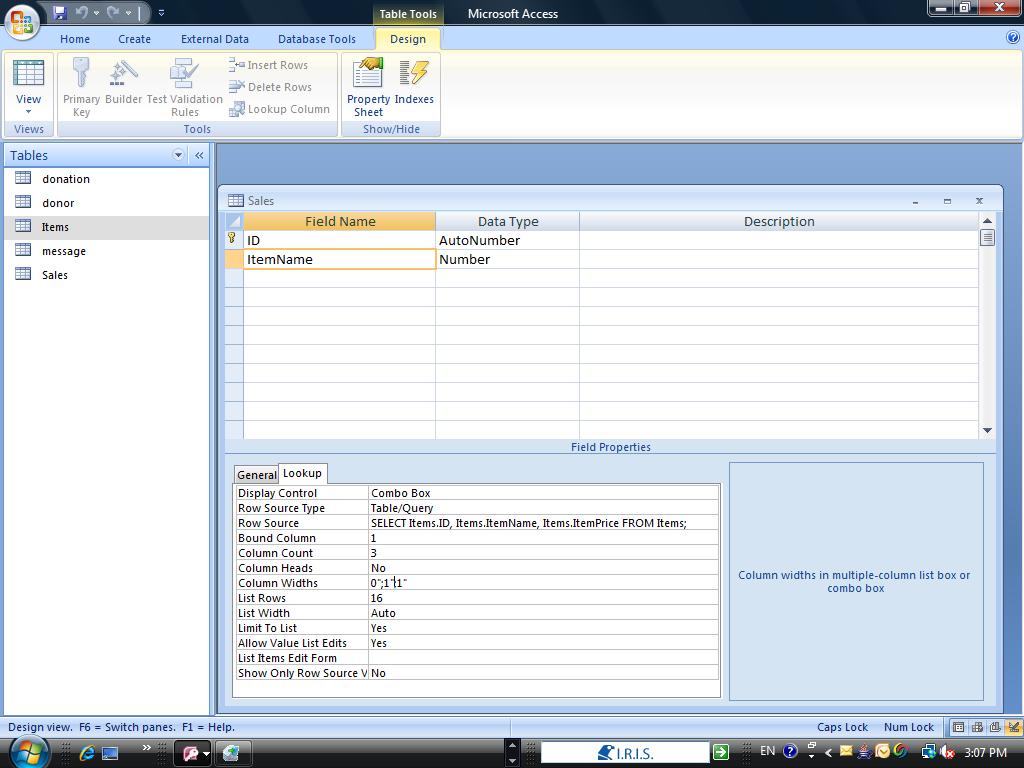Click the Column Heads No value

coord(543,568)
